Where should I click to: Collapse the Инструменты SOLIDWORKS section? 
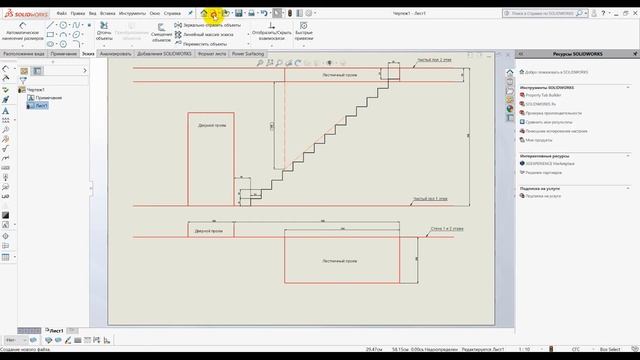pyautogui.click(x=628, y=87)
